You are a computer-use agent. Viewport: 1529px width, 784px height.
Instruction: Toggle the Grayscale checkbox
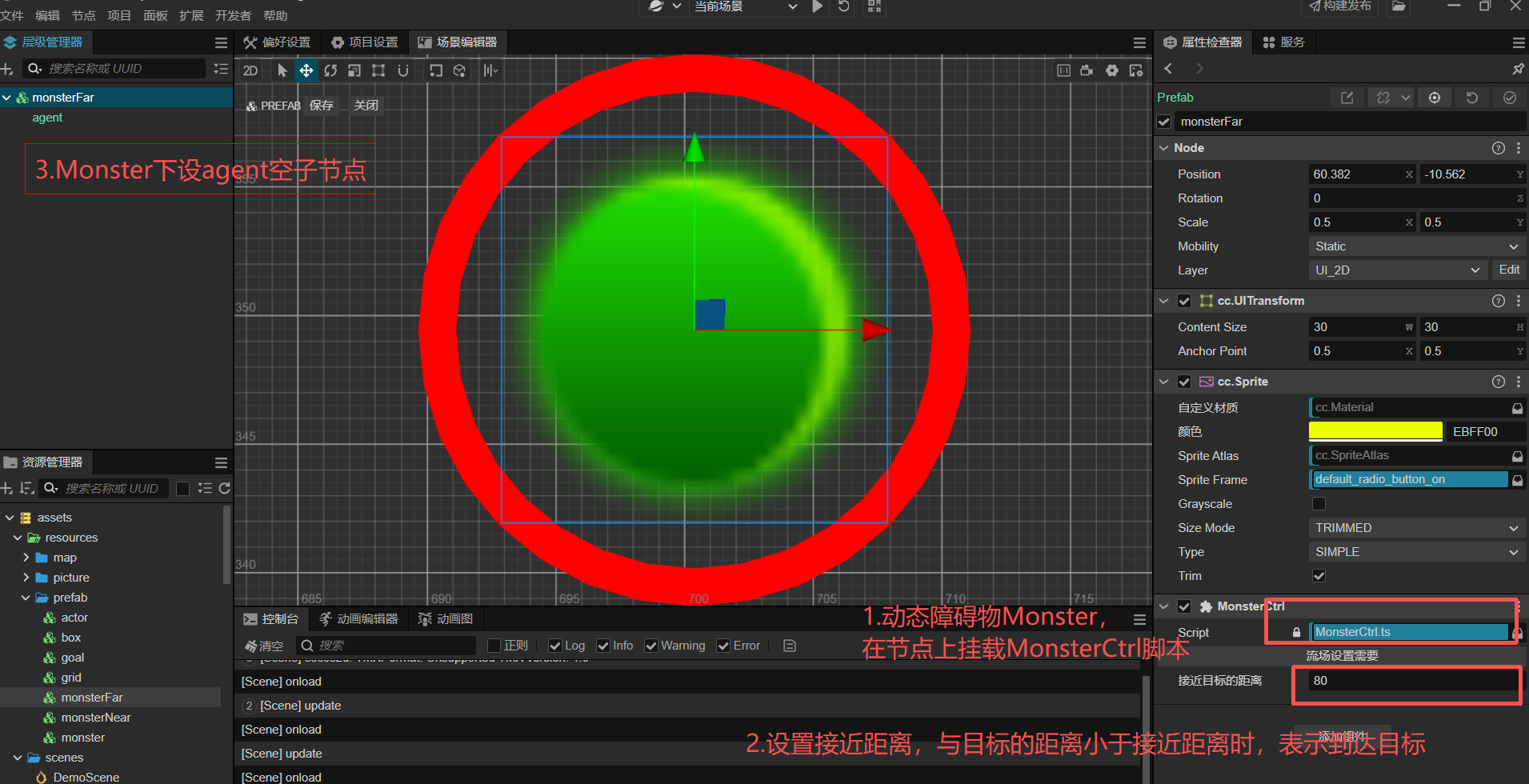click(x=1319, y=504)
